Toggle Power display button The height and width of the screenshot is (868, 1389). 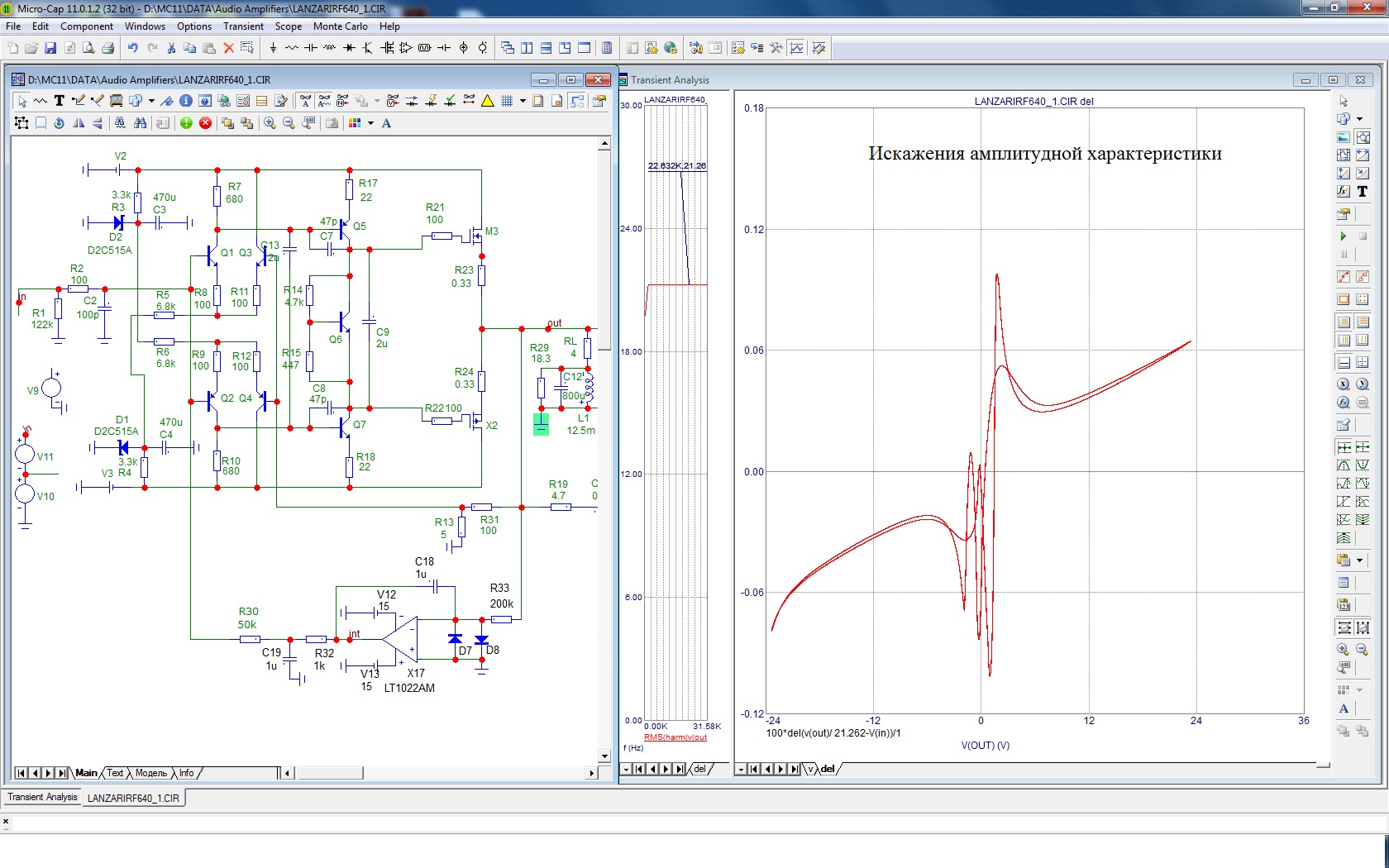[x=431, y=101]
